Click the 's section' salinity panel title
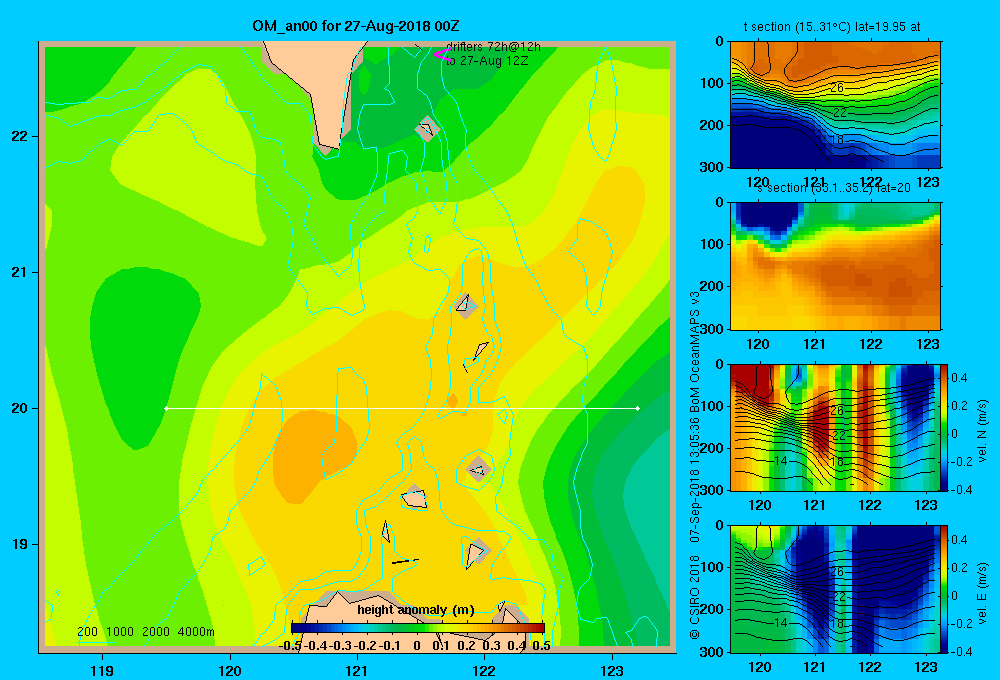Screen dimensions: 1000x680 click(833, 188)
